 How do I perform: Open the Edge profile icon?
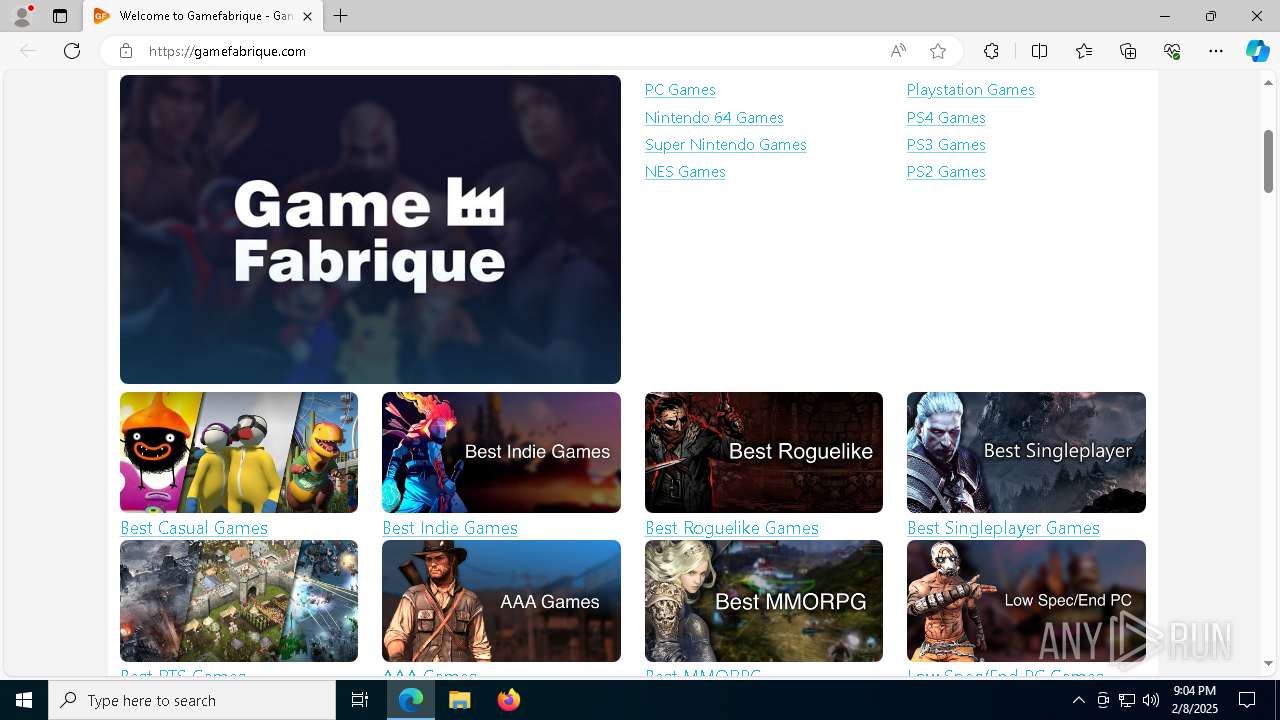(22, 16)
